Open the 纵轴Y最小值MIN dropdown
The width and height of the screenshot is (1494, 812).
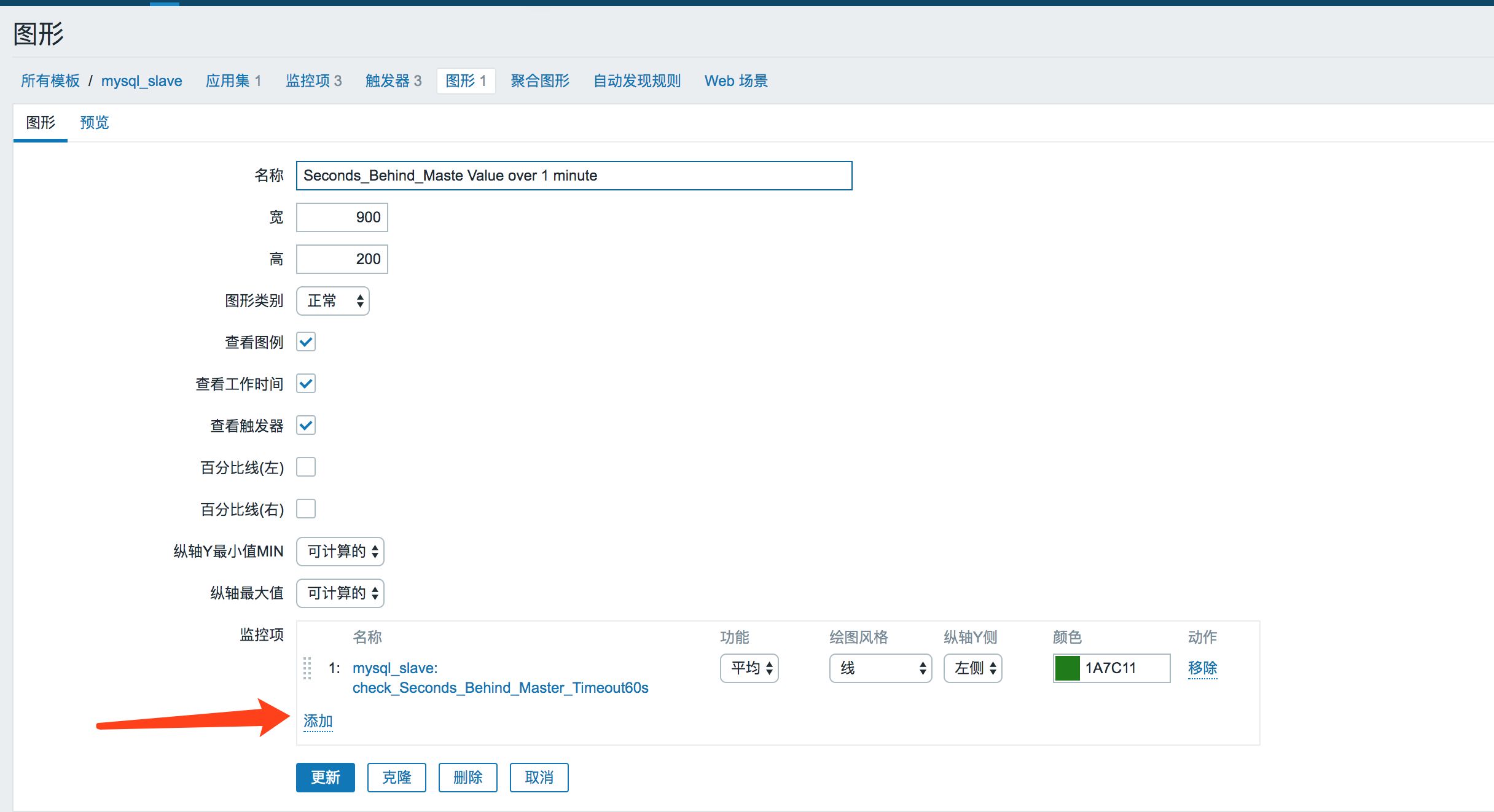click(x=340, y=552)
